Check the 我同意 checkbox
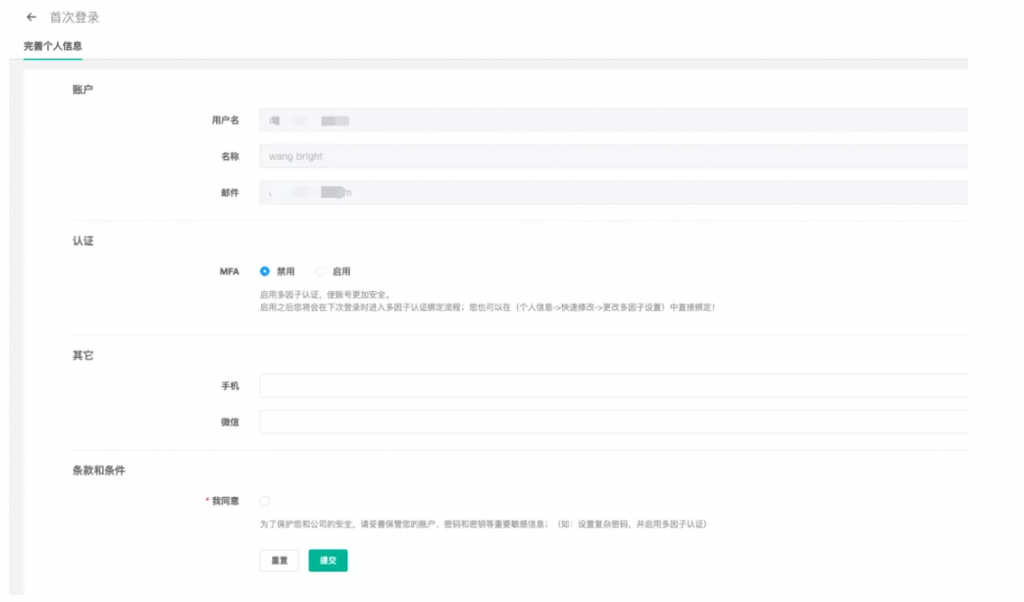The height and width of the screenshot is (602, 1024). point(264,501)
